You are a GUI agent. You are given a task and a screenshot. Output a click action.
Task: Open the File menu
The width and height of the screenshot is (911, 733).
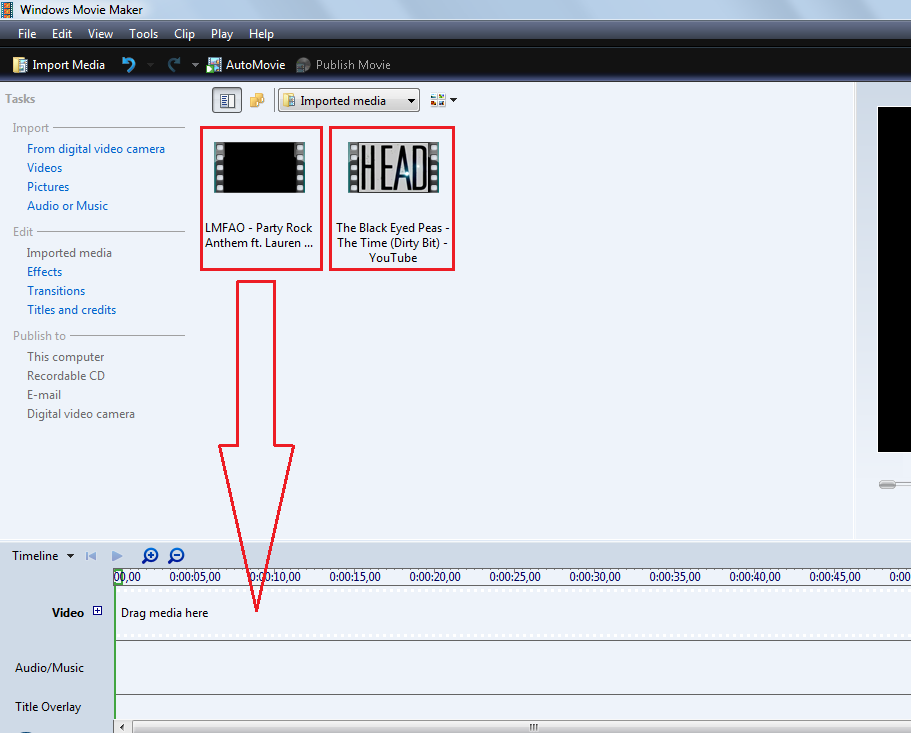27,34
